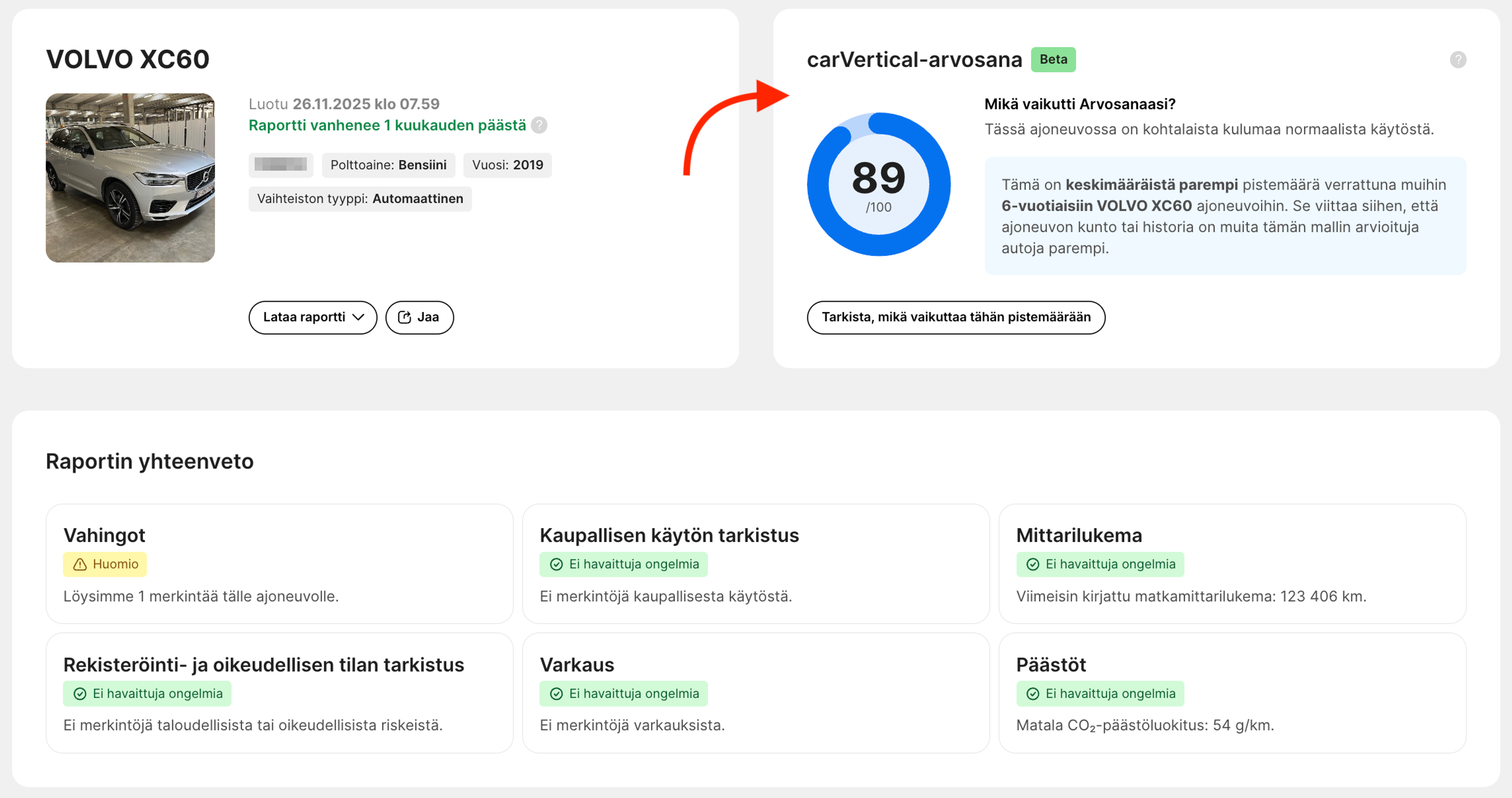The height and width of the screenshot is (798, 1512).
Task: Click text Matala CO2-päästöluokitus: 54 g/km
Action: pos(1145,726)
